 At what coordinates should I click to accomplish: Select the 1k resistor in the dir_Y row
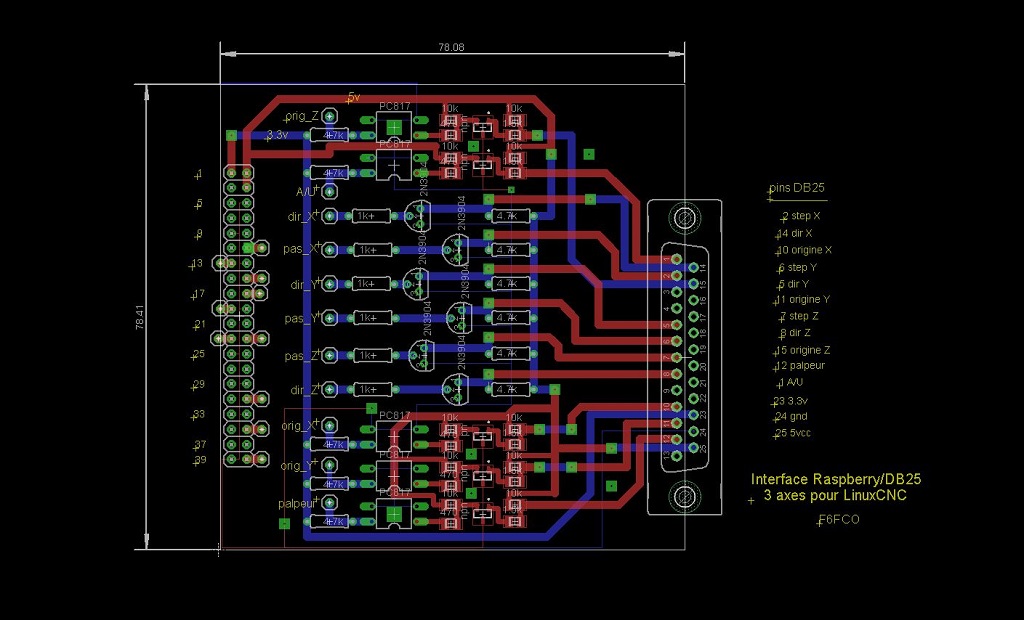click(x=372, y=284)
